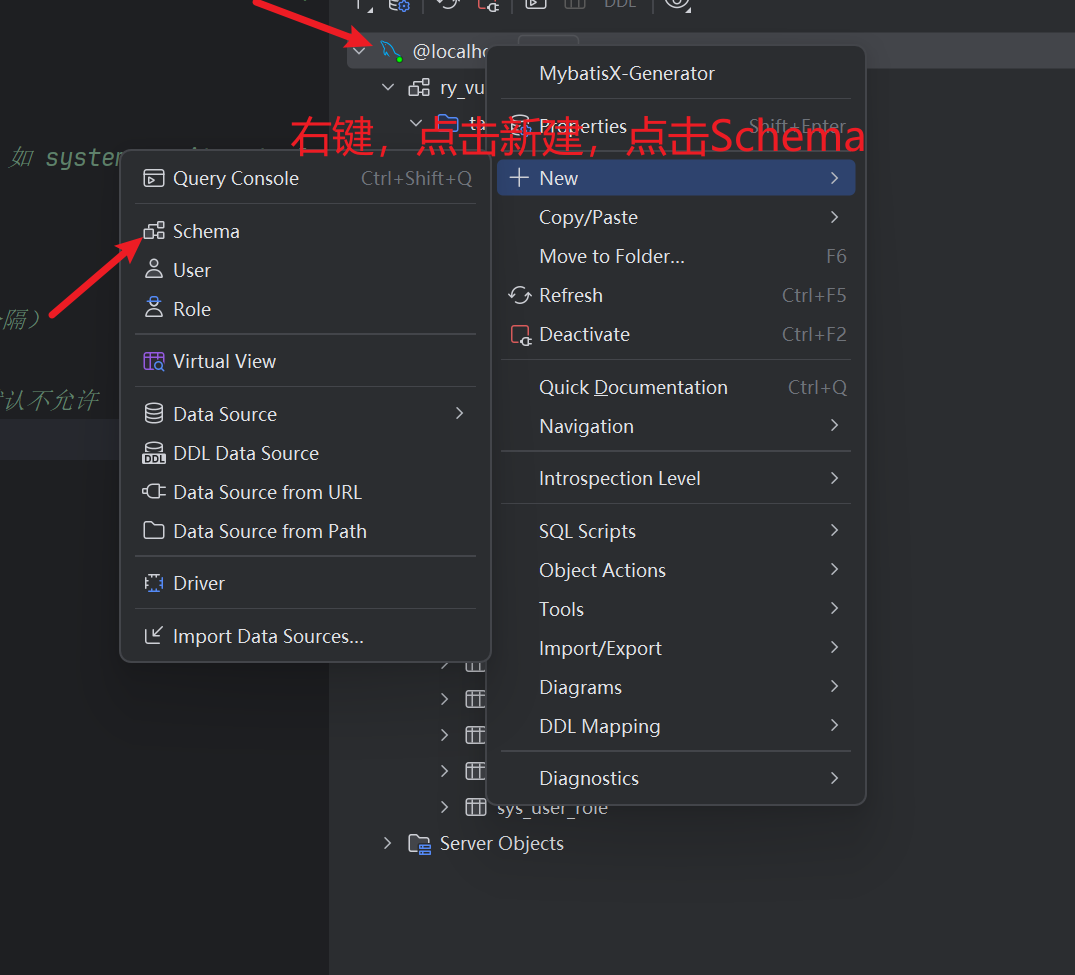Collapse the ry_vu schema node
Image resolution: width=1075 pixels, height=975 pixels.
pyautogui.click(x=388, y=87)
